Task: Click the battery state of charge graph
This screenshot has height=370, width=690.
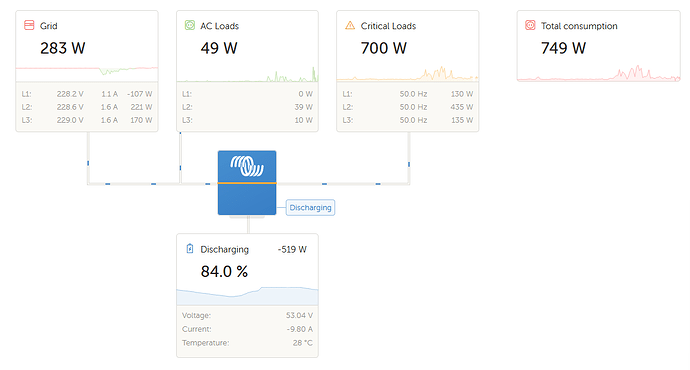Action: pos(247,296)
